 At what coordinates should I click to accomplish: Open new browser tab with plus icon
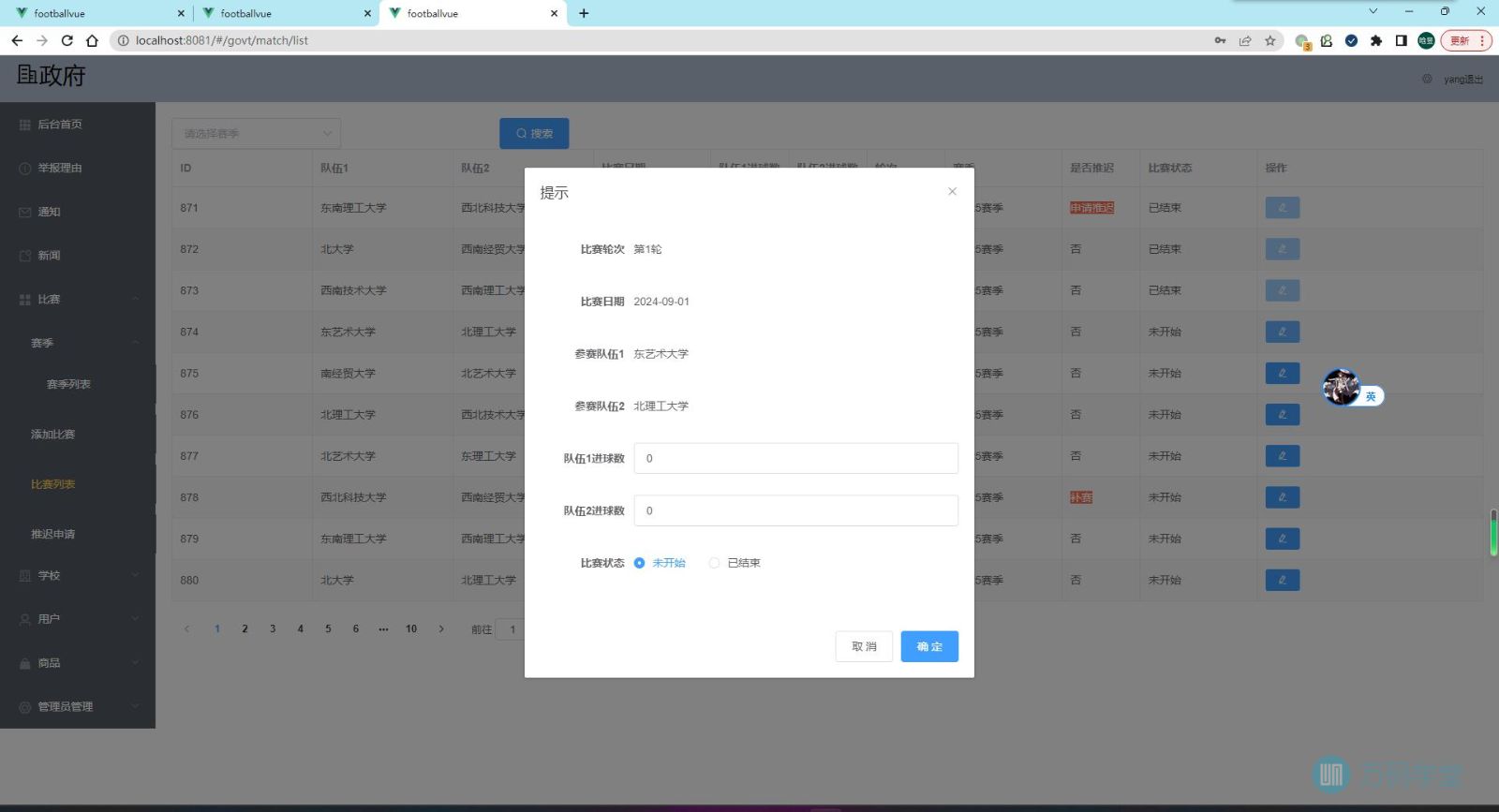point(584,13)
